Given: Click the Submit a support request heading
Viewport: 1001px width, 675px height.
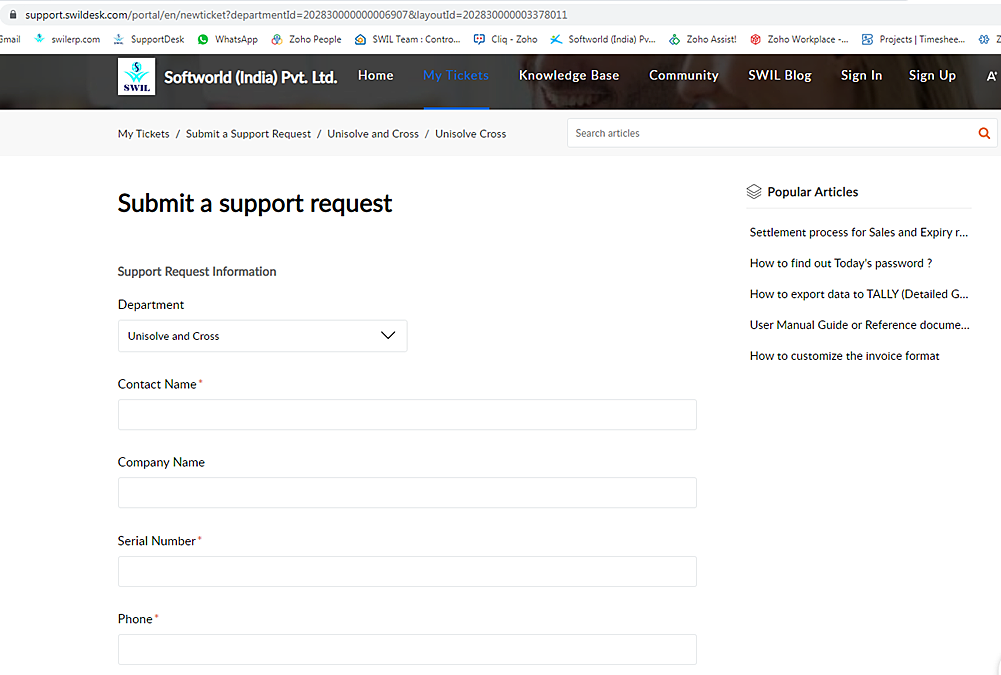Looking at the screenshot, I should (x=255, y=204).
